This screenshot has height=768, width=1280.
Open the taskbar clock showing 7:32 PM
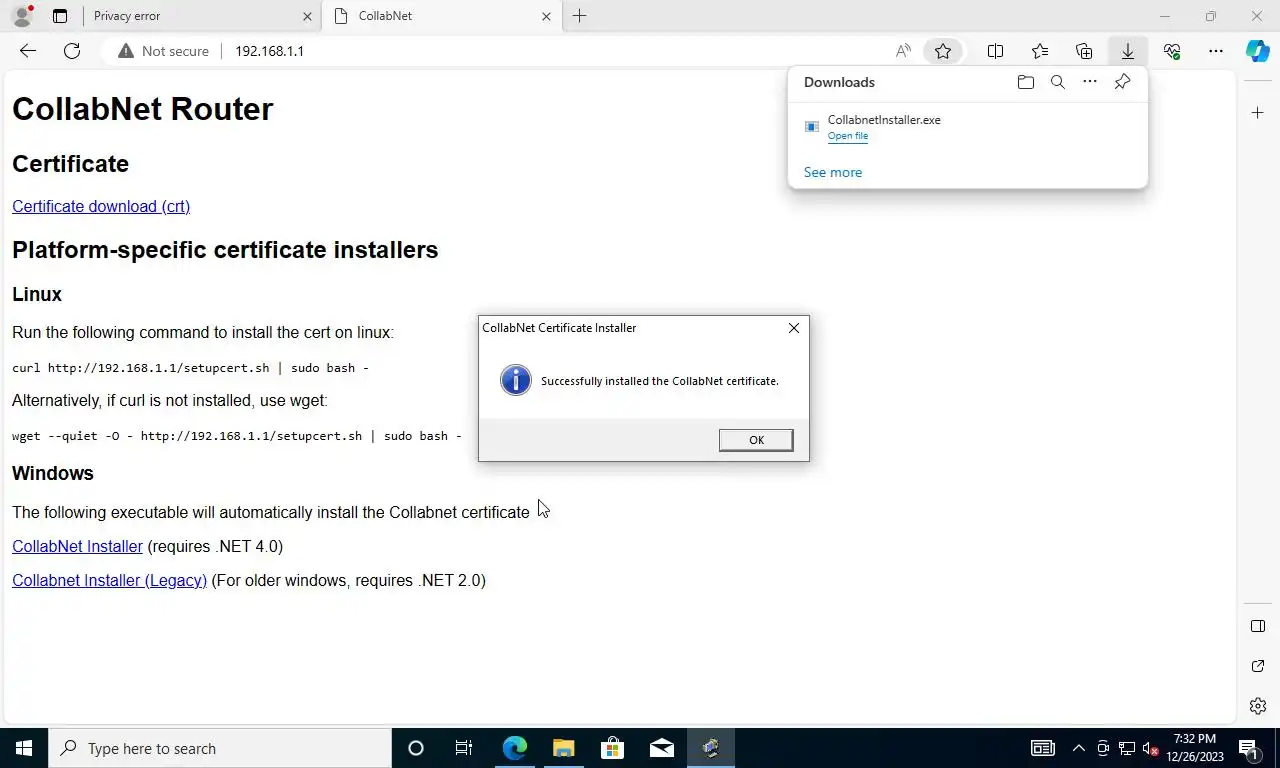(1195, 748)
